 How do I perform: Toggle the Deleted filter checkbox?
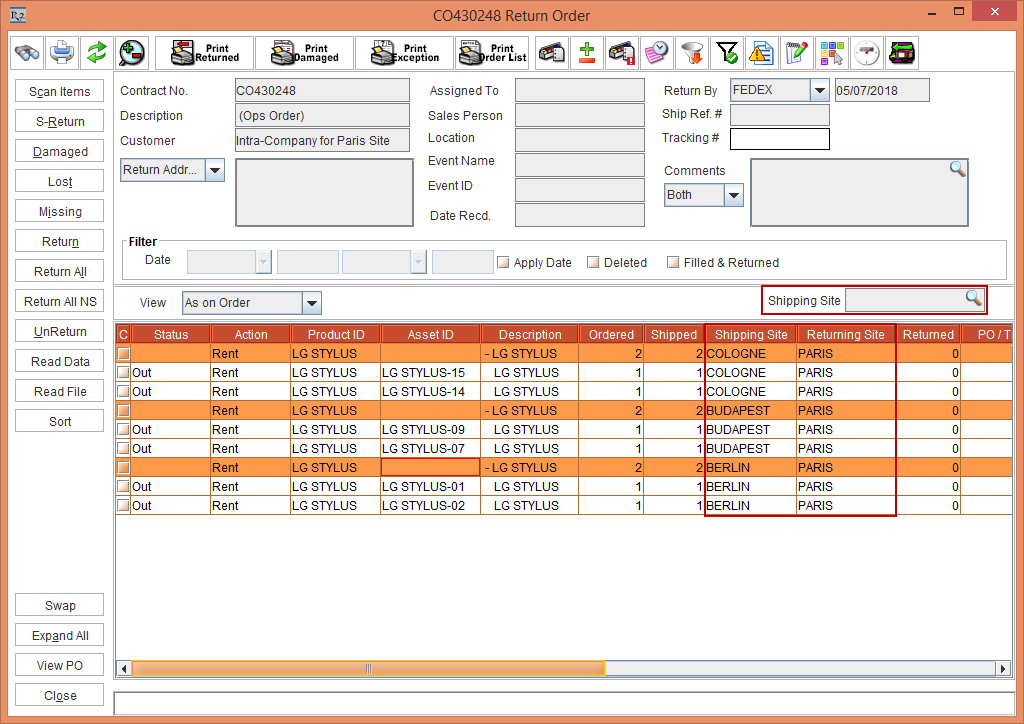point(593,263)
